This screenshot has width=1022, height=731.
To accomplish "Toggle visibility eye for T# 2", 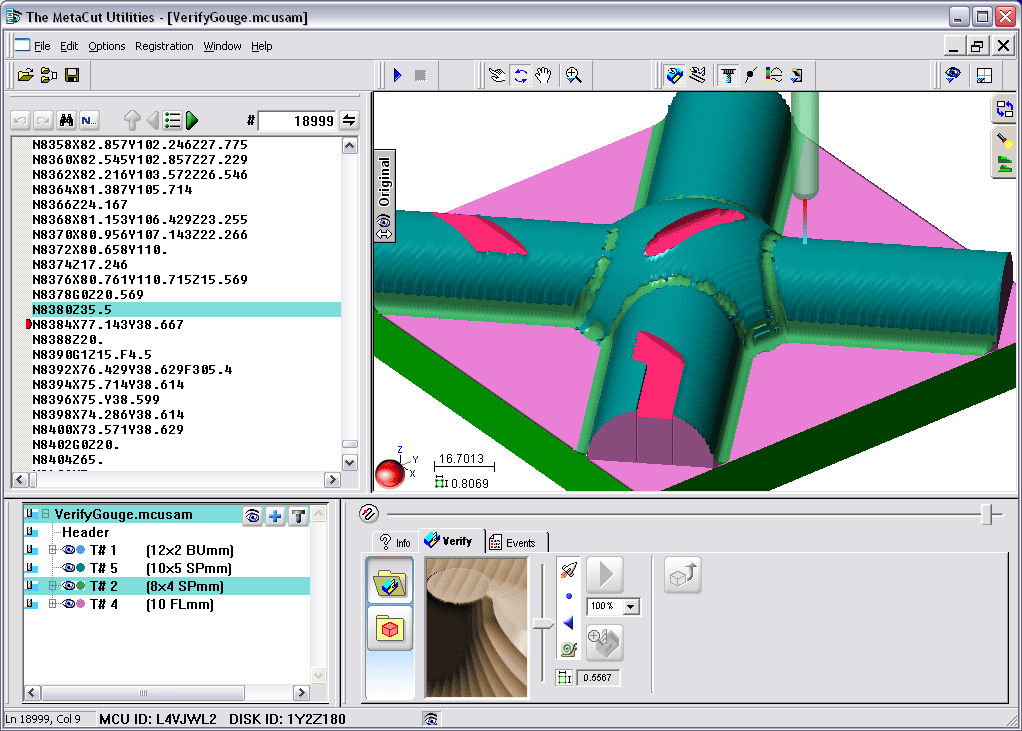I will point(68,586).
